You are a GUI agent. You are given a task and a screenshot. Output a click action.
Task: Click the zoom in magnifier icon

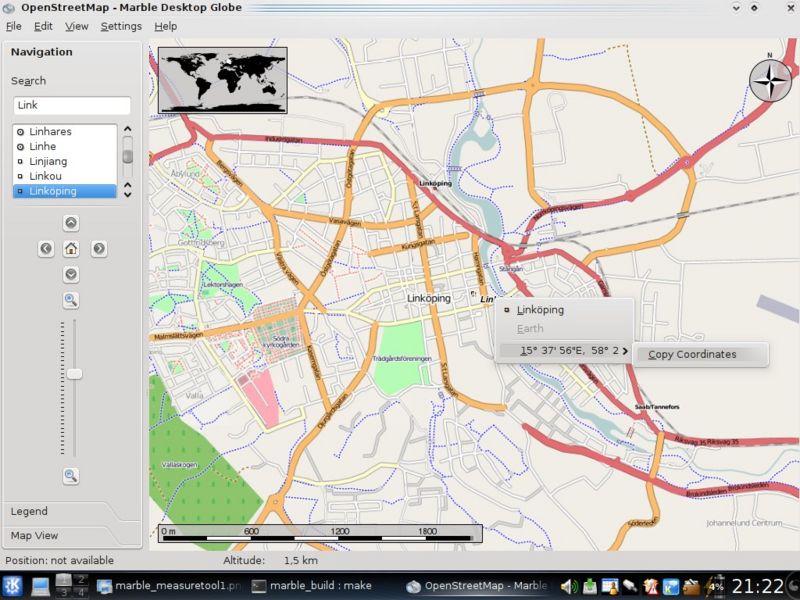71,300
